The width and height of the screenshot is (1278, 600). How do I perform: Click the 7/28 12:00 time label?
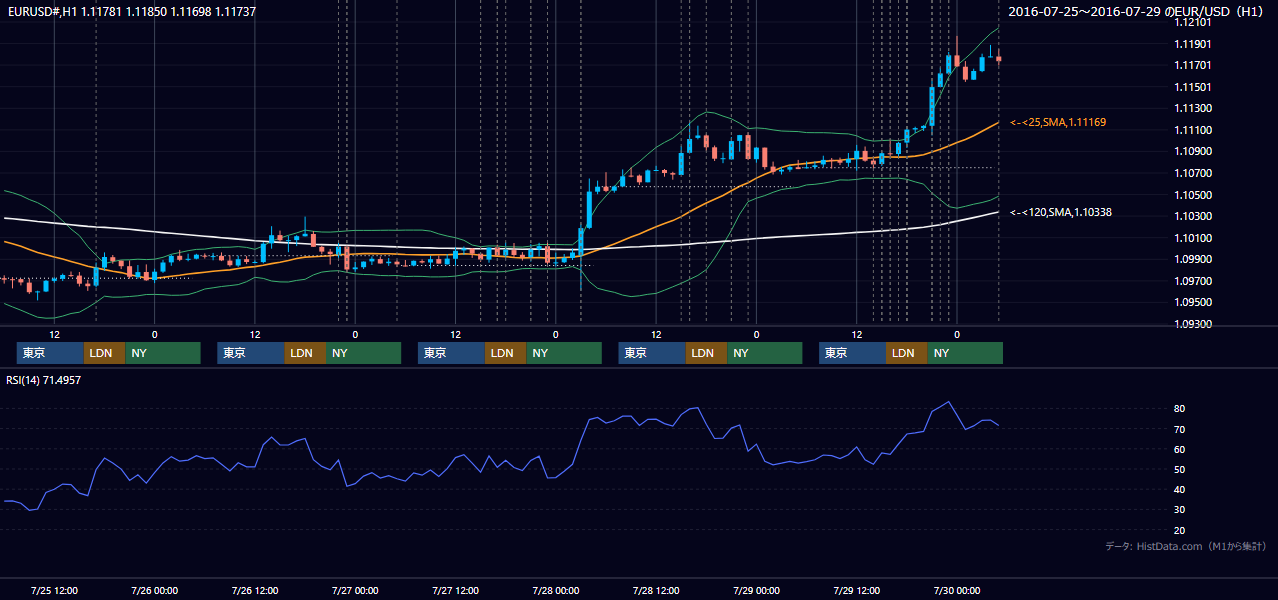tap(656, 590)
